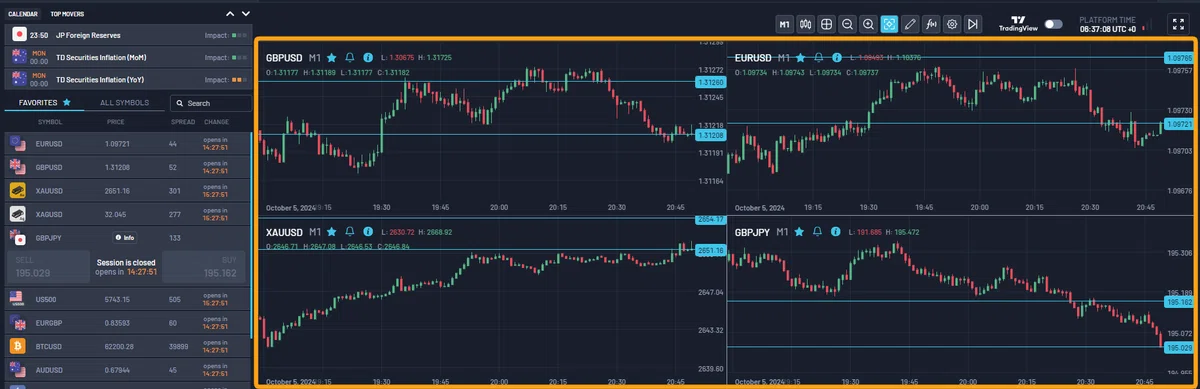Select US500 symbol row
1200x389 pixels.
126,298
